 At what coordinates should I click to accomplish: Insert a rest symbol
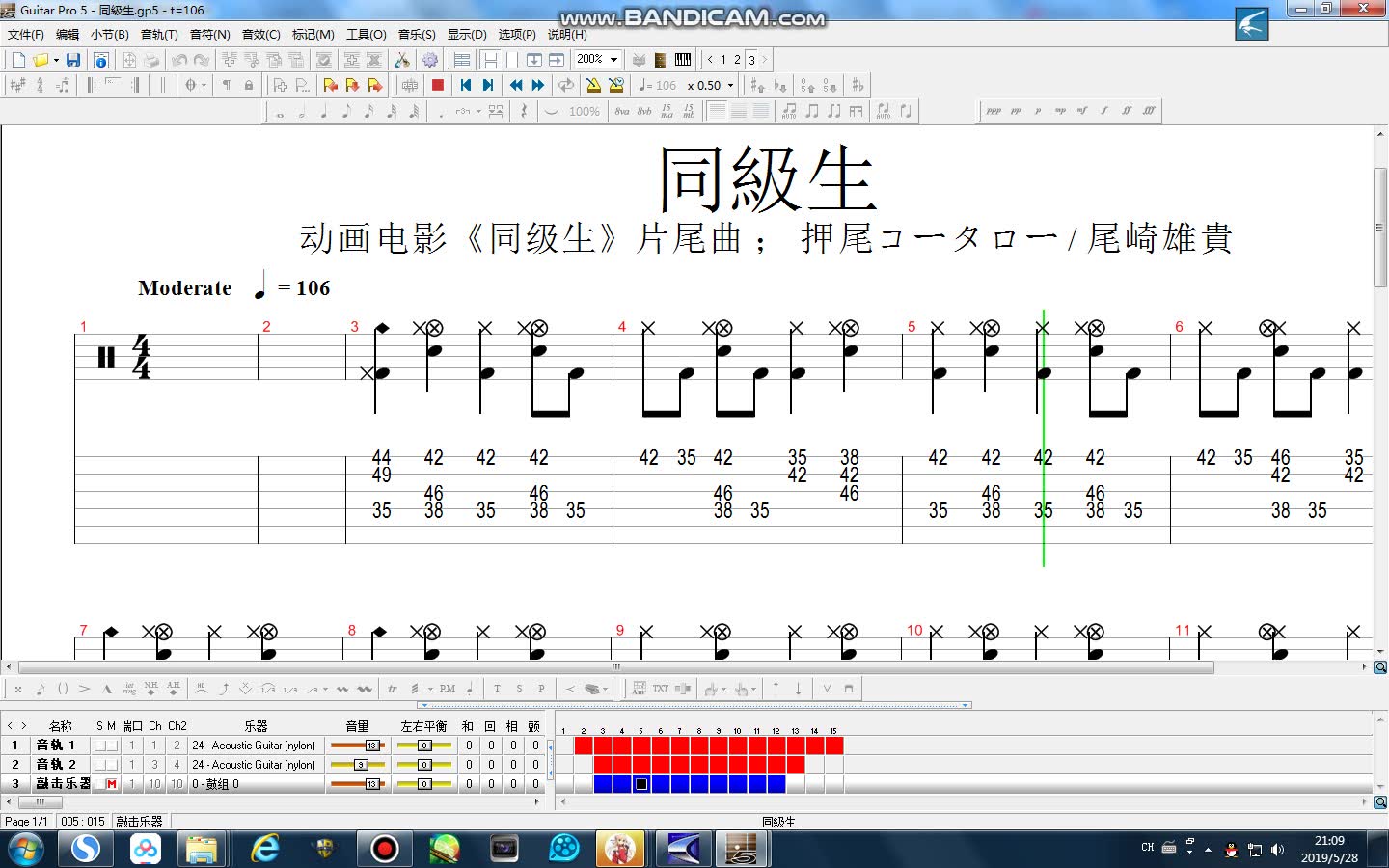click(523, 112)
